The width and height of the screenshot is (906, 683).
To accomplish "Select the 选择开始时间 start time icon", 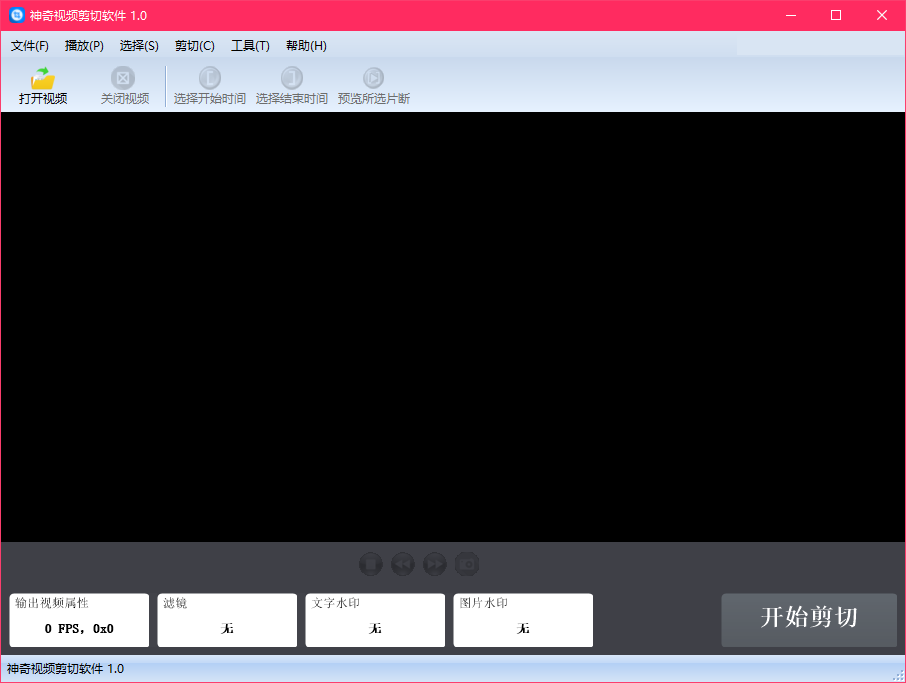I will (x=208, y=85).
